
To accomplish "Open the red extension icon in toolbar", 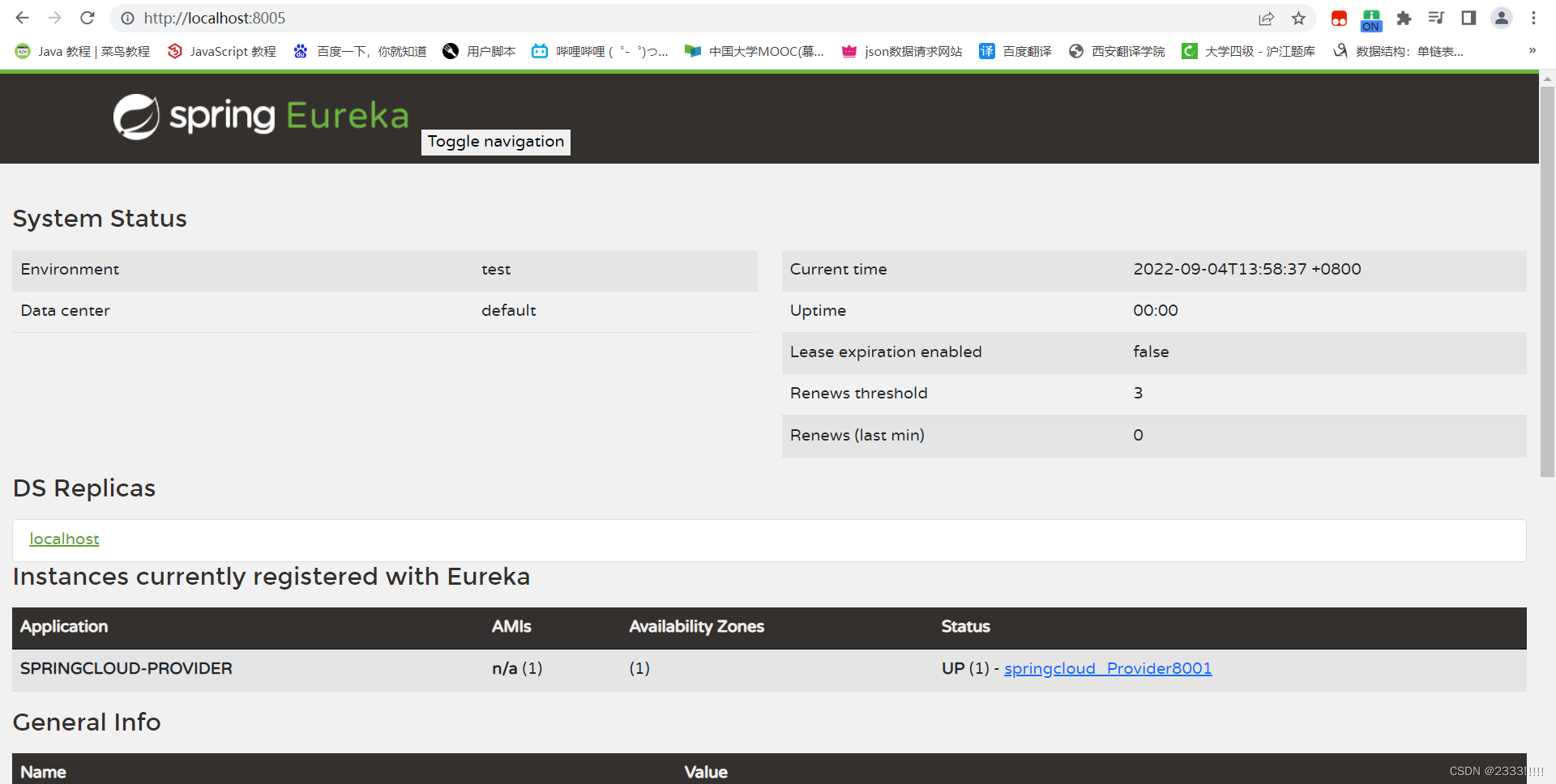I will click(1338, 18).
